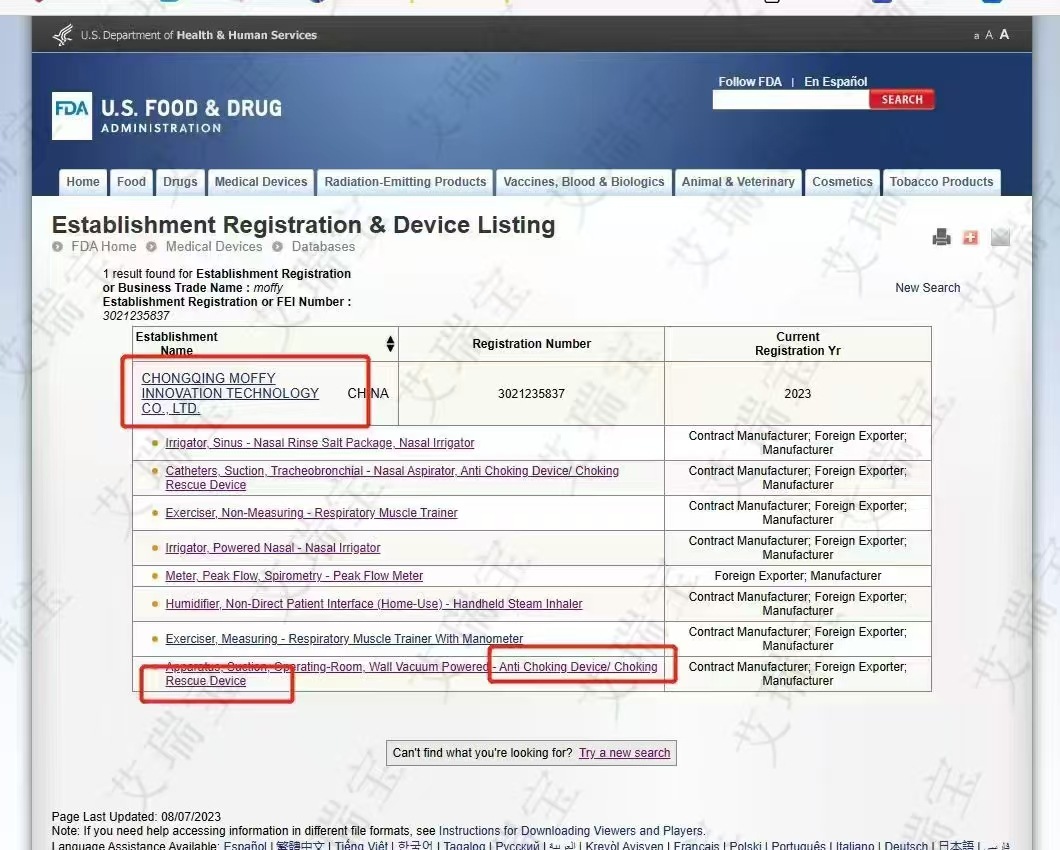Screen dimensions: 1060x850
Task: Click Establishment Registration & Device Listing heading
Action: click(x=304, y=225)
